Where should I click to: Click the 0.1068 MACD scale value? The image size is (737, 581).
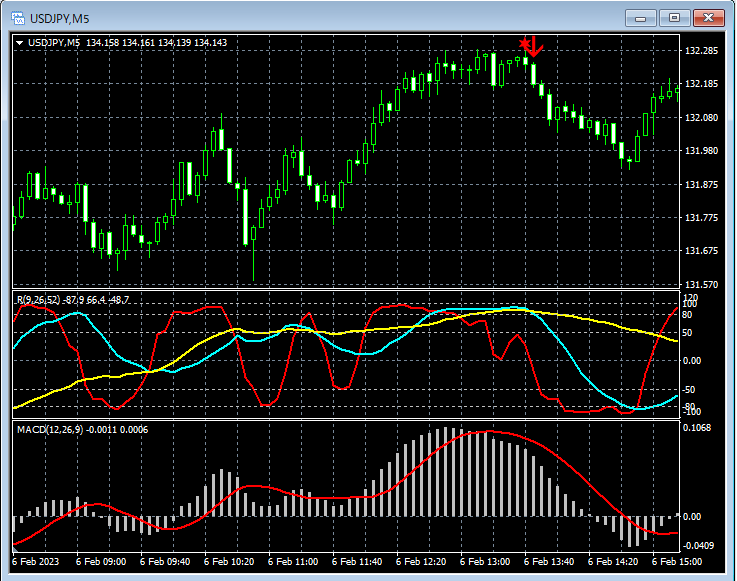698,428
